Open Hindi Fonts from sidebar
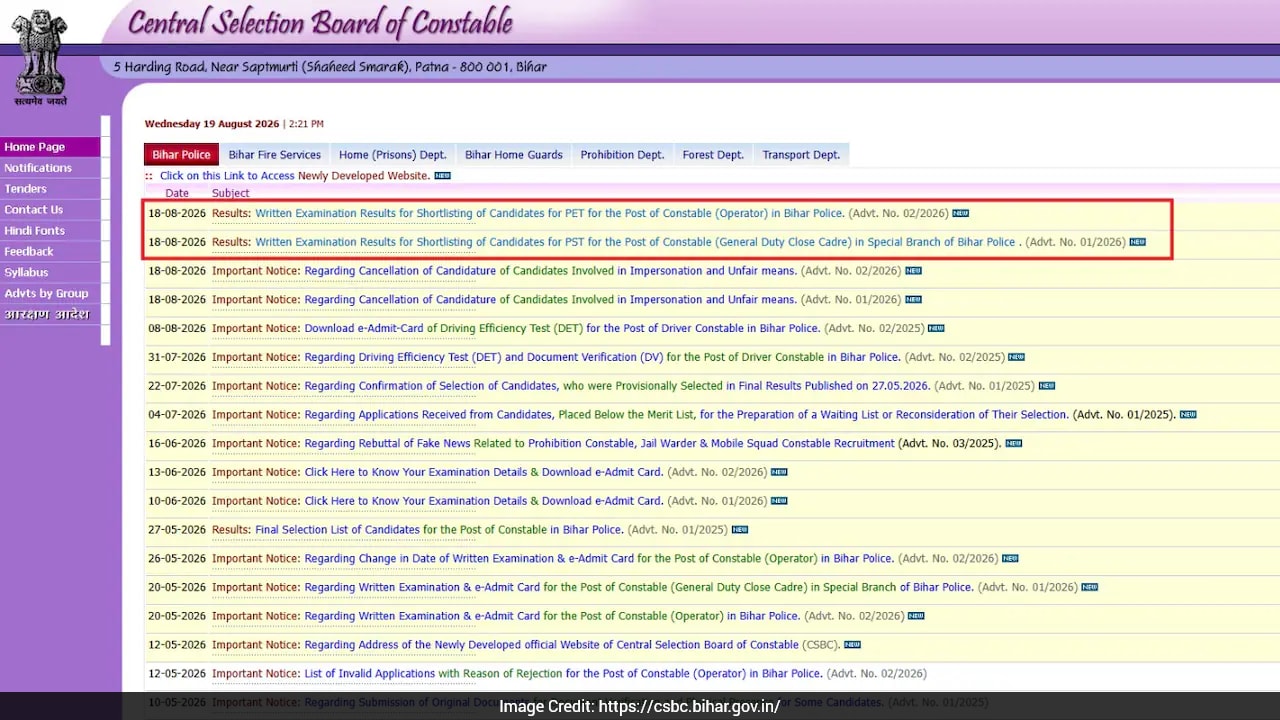This screenshot has width=1280, height=720. click(x=50, y=231)
